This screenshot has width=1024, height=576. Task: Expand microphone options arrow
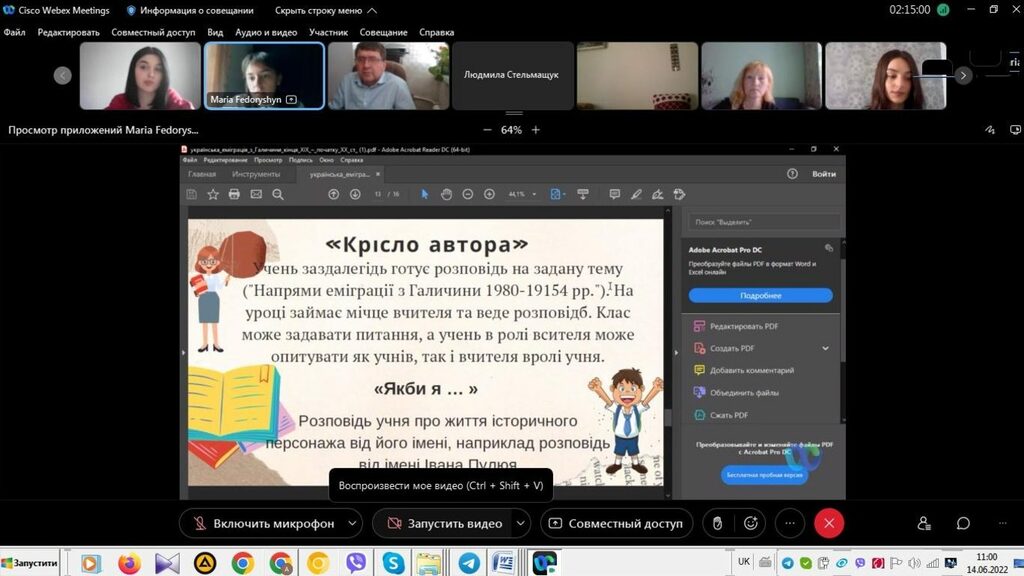tap(352, 523)
